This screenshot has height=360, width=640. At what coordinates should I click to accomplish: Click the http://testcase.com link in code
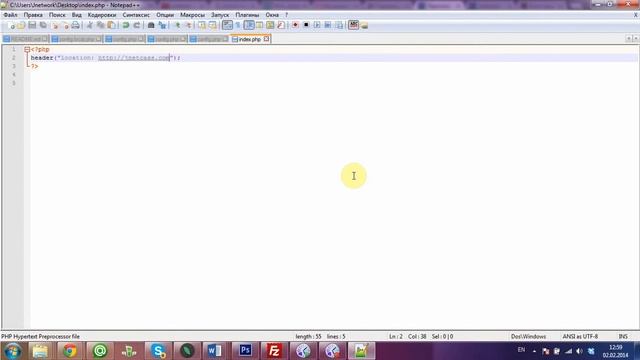134,58
